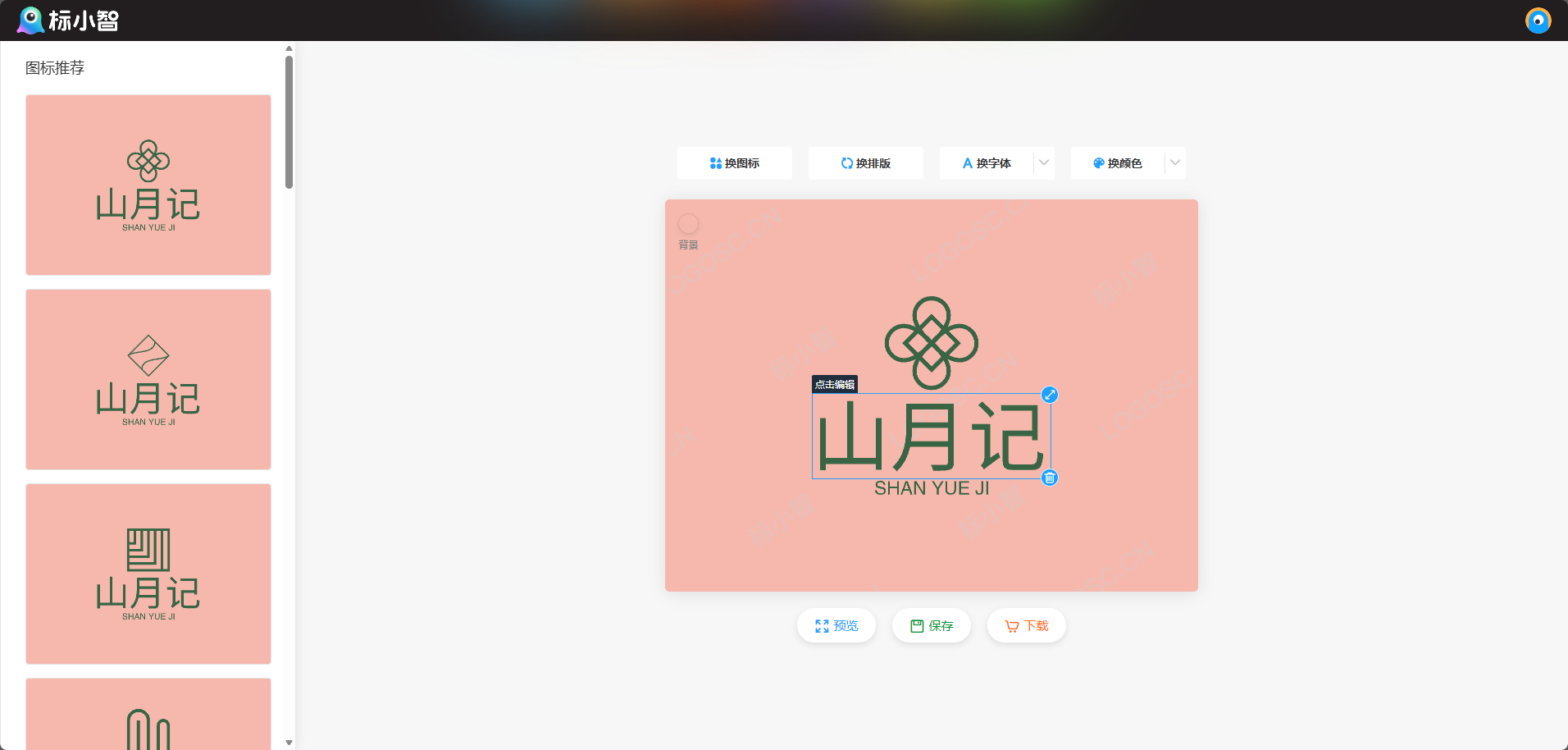The height and width of the screenshot is (750, 1568).
Task: Select the SHAN YUE JI subtitle in canvas
Action: tap(932, 488)
